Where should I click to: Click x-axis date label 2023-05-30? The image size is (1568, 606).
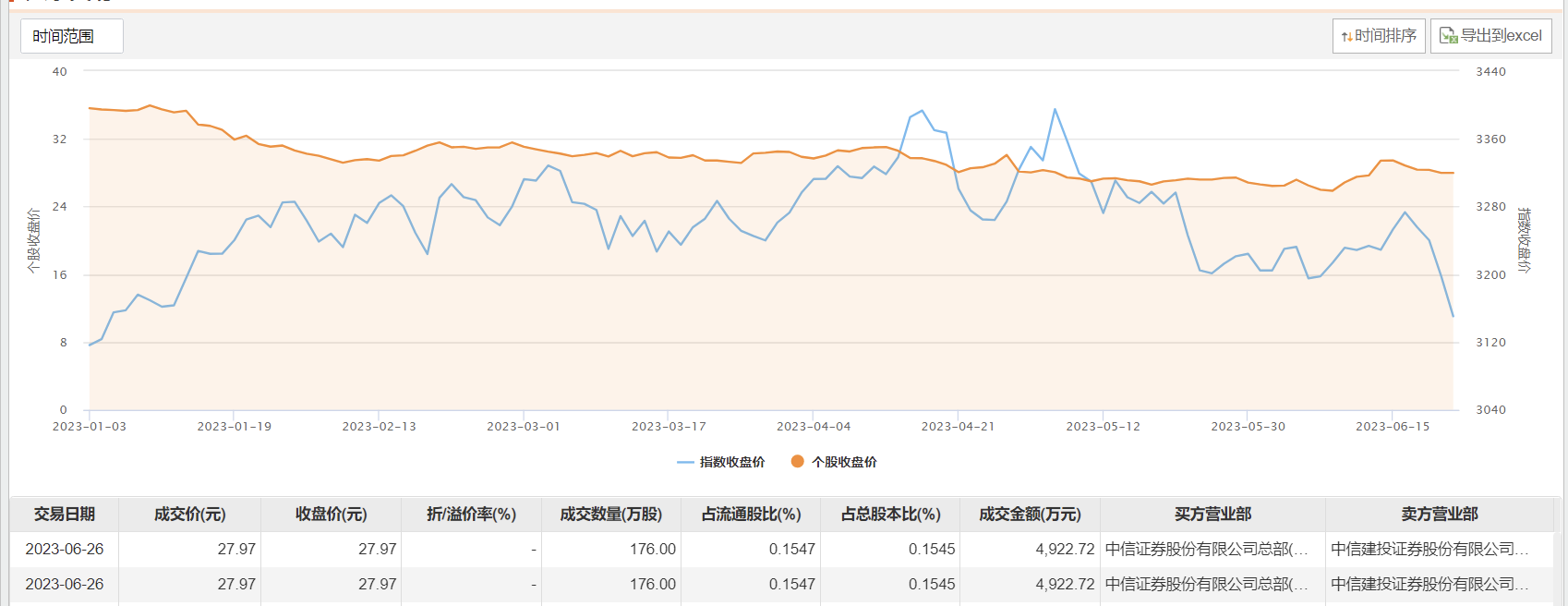[1248, 427]
